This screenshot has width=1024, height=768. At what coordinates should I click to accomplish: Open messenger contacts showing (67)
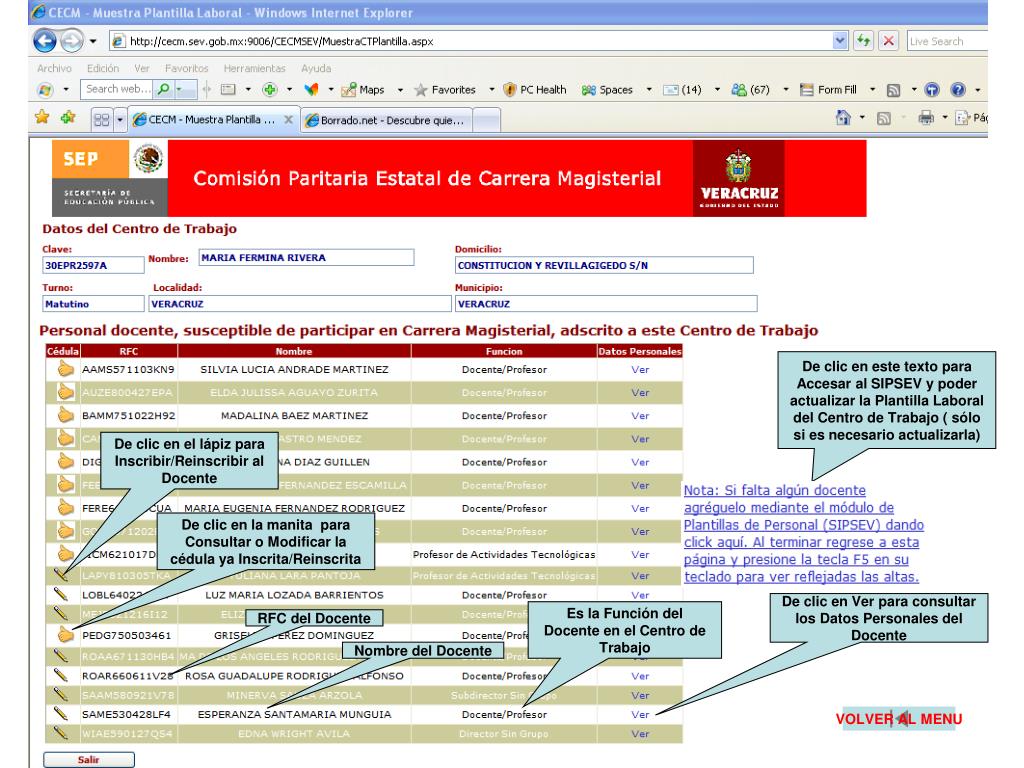point(751,89)
